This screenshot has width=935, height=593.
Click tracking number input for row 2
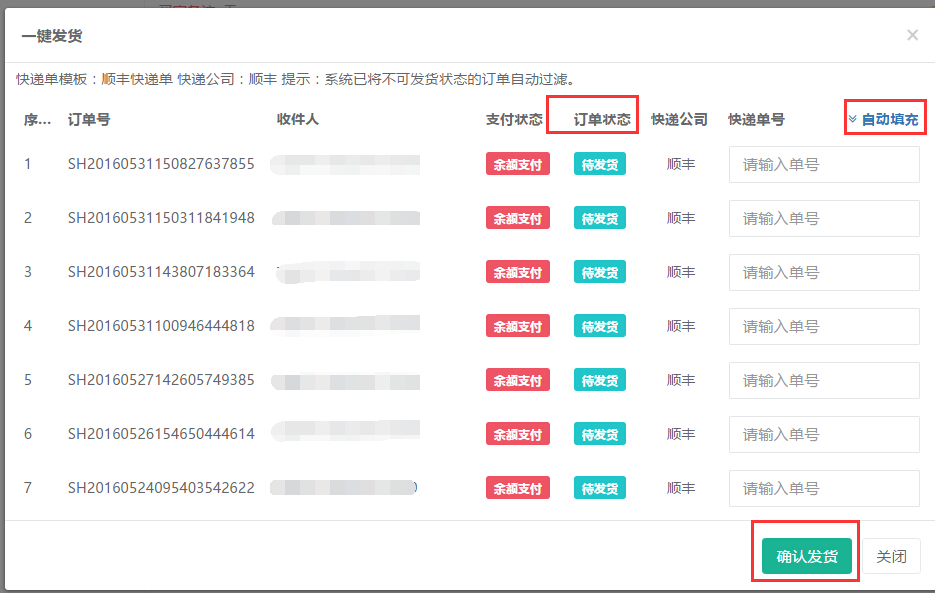[824, 218]
